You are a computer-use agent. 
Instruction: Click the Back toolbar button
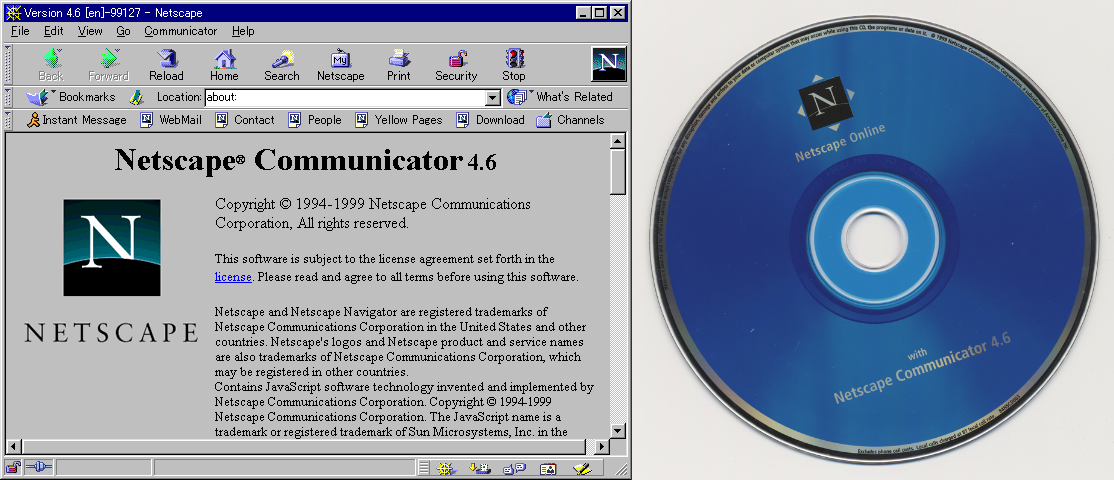click(50, 65)
